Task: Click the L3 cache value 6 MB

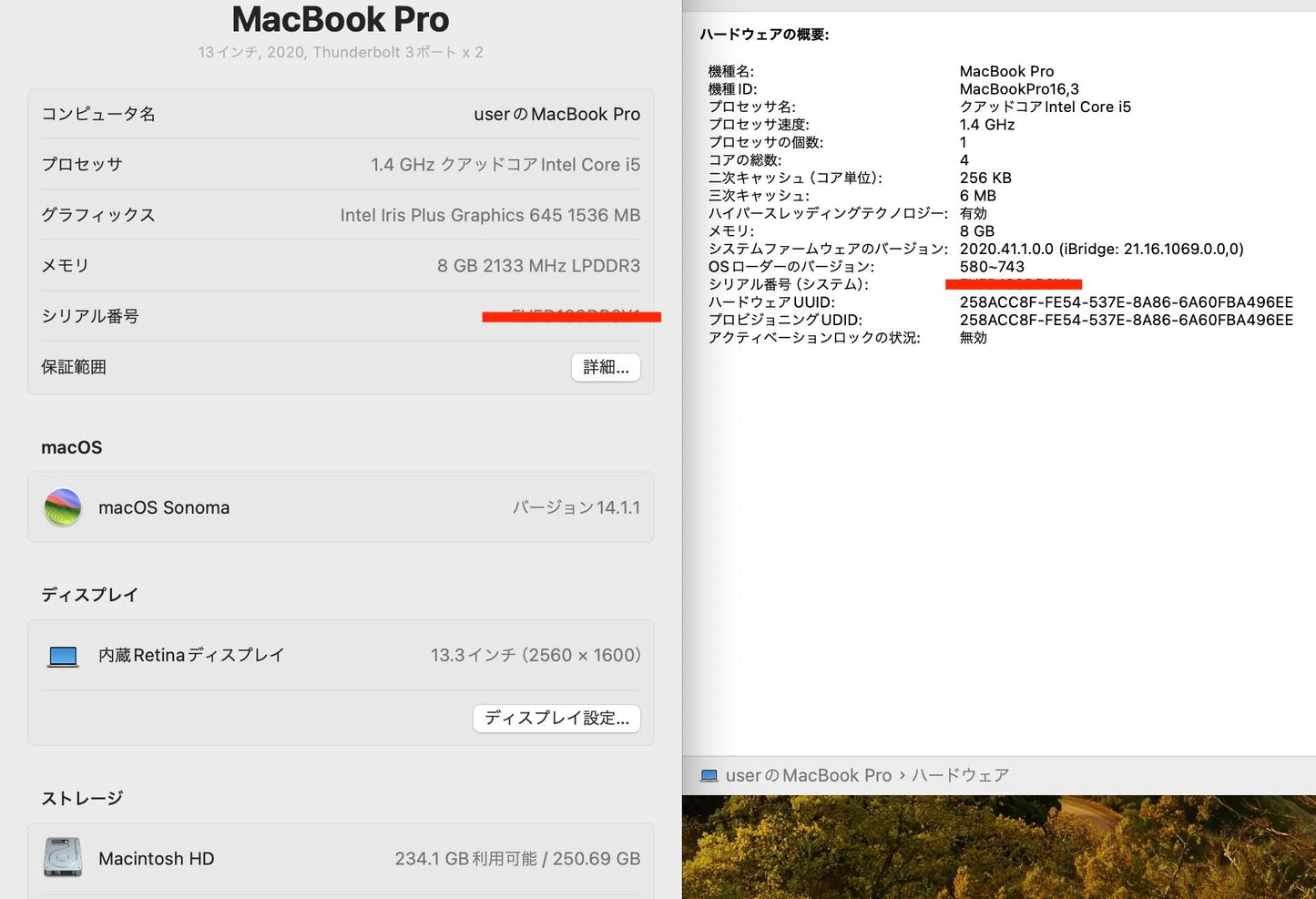Action: point(978,196)
